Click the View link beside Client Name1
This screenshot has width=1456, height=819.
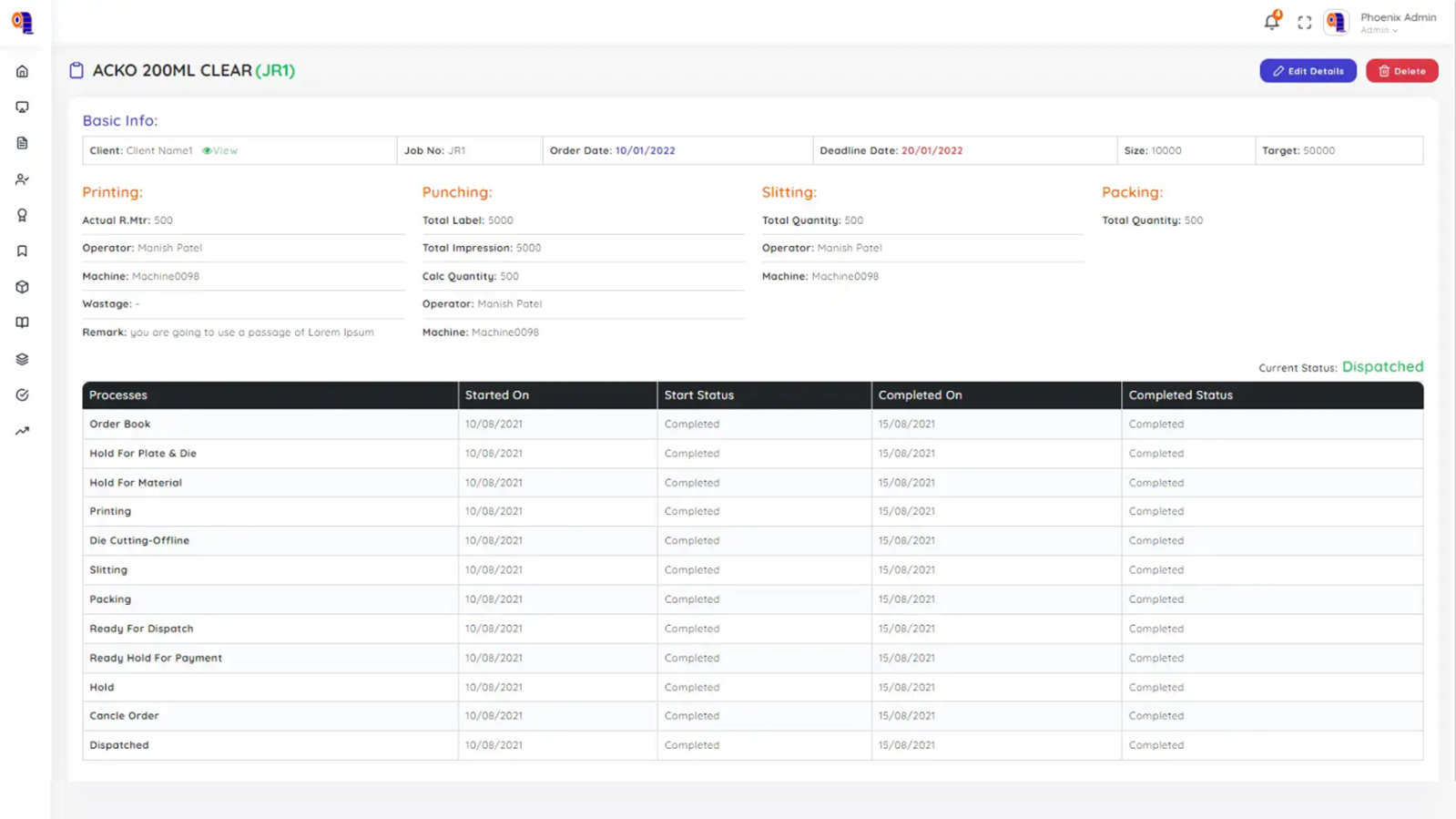pyautogui.click(x=220, y=150)
